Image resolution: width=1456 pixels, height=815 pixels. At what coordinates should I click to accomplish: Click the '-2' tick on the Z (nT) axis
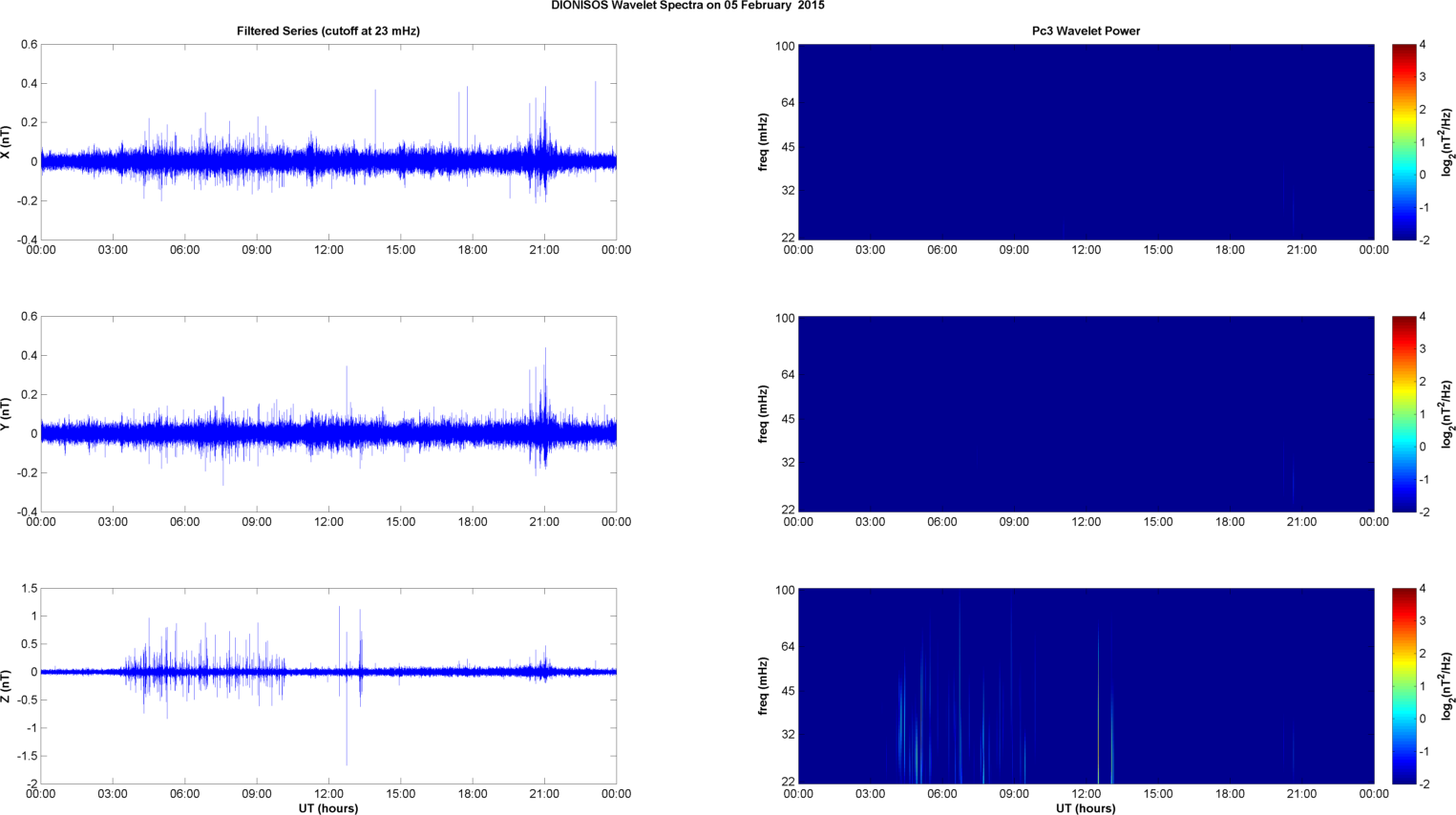pyautogui.click(x=32, y=784)
